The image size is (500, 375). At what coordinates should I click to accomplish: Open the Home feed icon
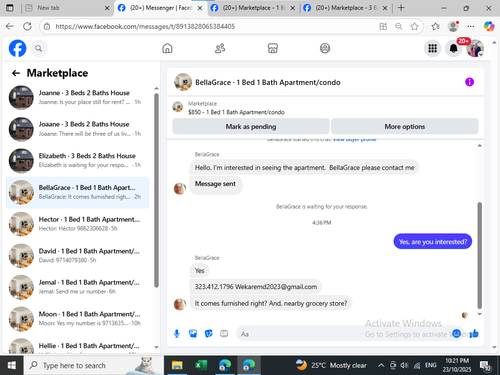[x=167, y=48]
